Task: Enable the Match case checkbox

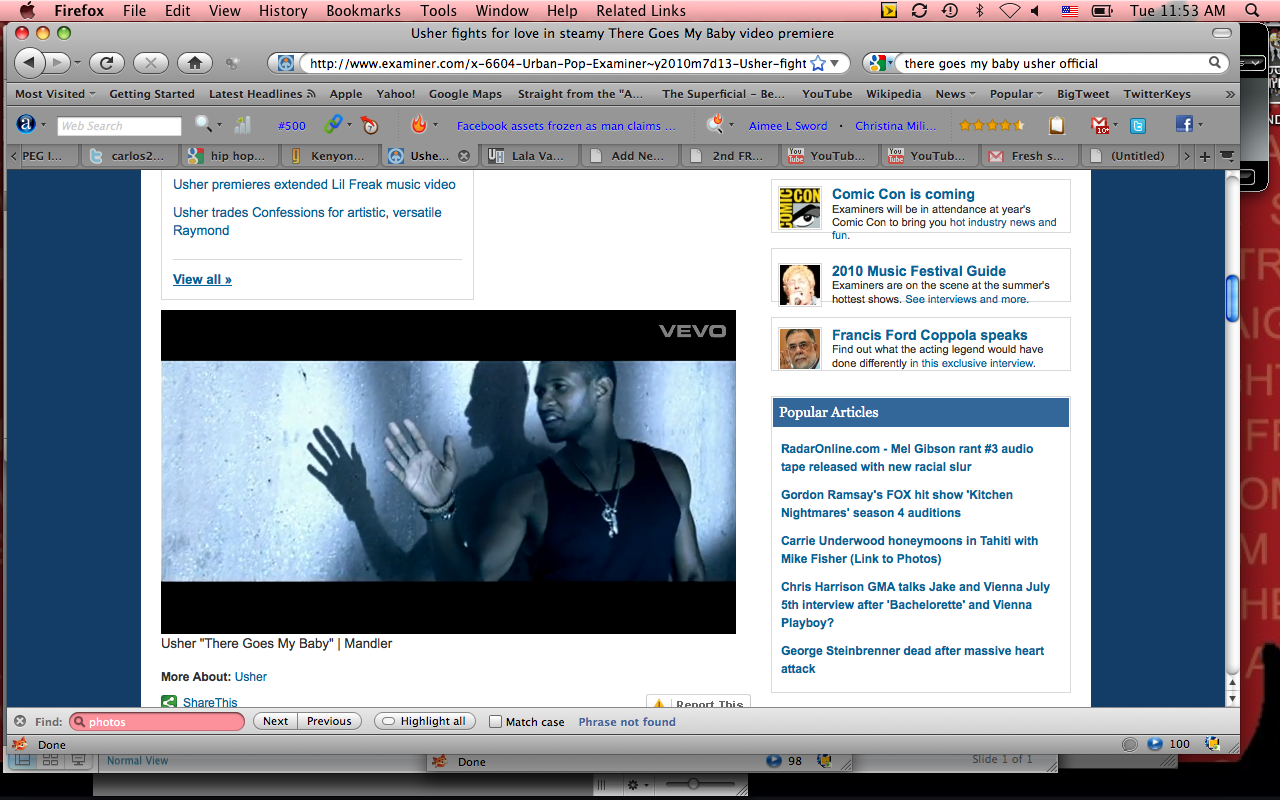Action: pos(496,722)
